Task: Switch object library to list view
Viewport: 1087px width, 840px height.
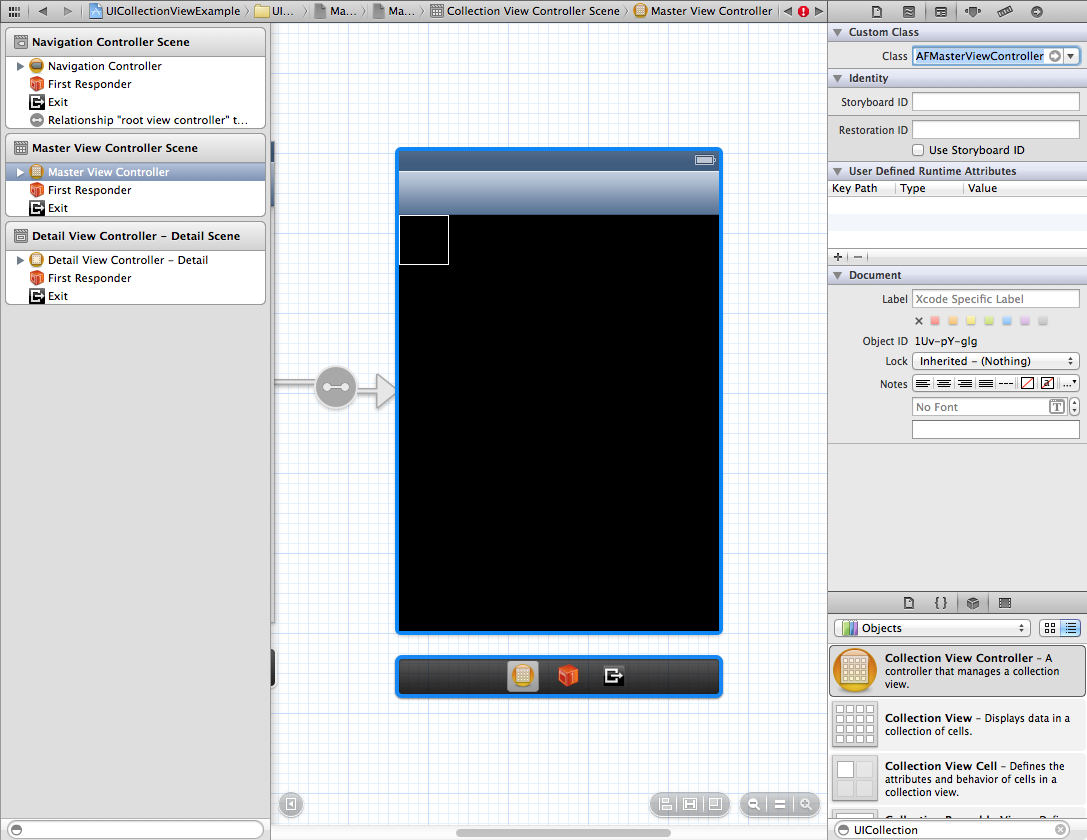Action: pyautogui.click(x=1071, y=628)
